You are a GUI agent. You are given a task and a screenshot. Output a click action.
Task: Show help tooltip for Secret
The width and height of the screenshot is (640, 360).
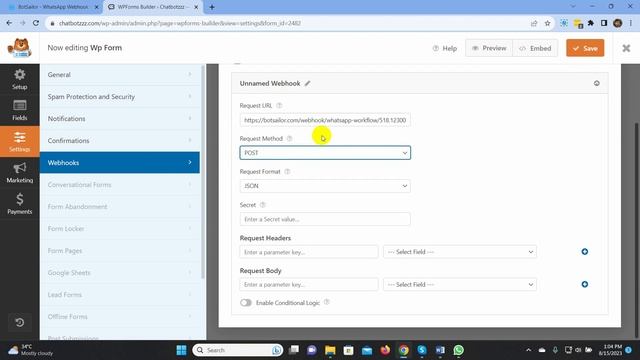[262, 205]
